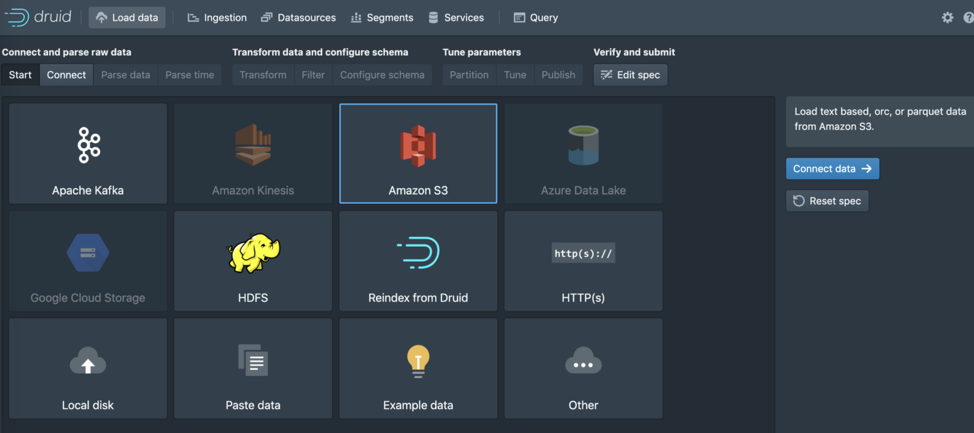Click the Edit spec button
The image size is (974, 433).
pyautogui.click(x=630, y=75)
